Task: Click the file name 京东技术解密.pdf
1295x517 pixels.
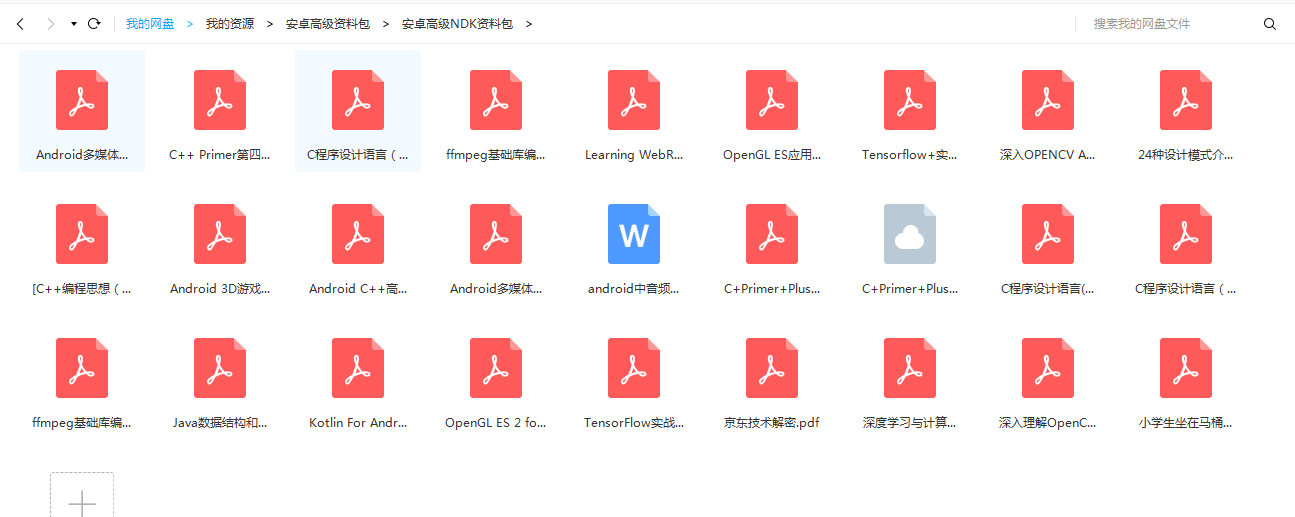Action: [x=772, y=423]
